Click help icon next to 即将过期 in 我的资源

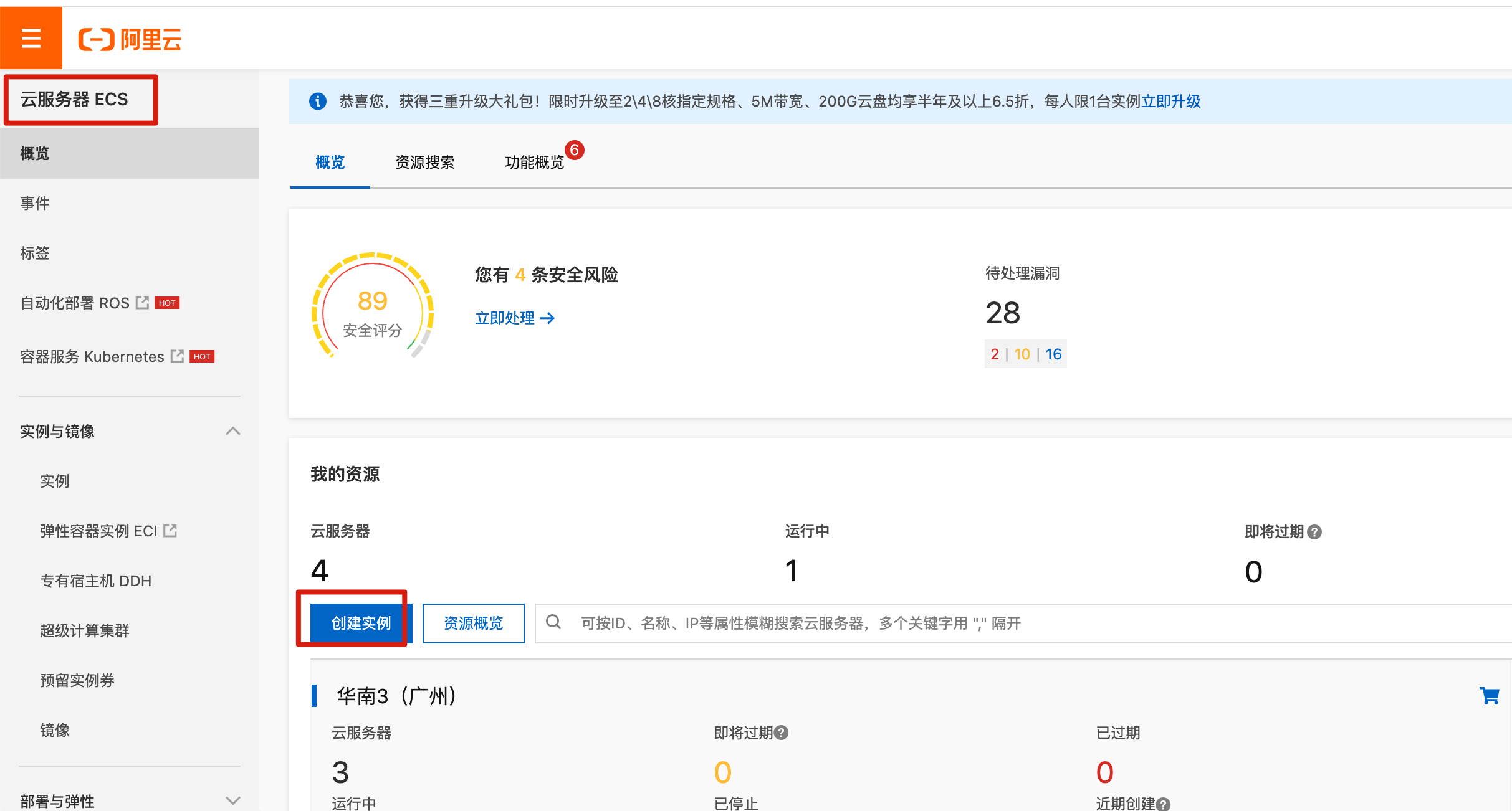(x=1314, y=532)
